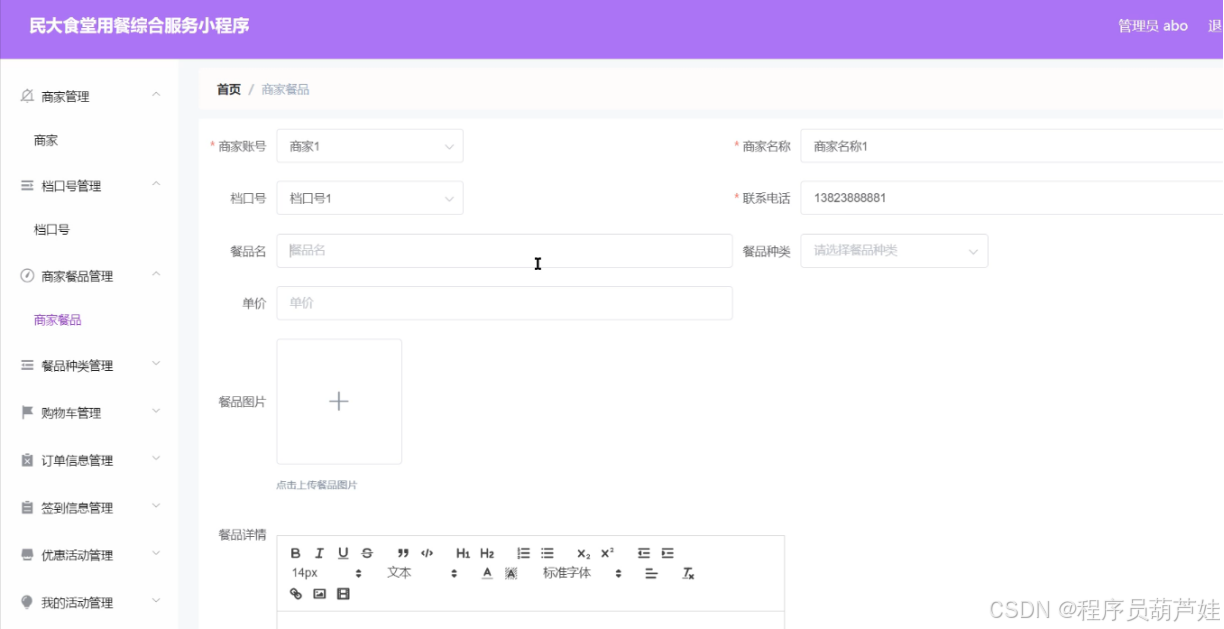The image size is (1224, 629).
Task: Apply Heading 1 (H1) style
Action: [463, 553]
